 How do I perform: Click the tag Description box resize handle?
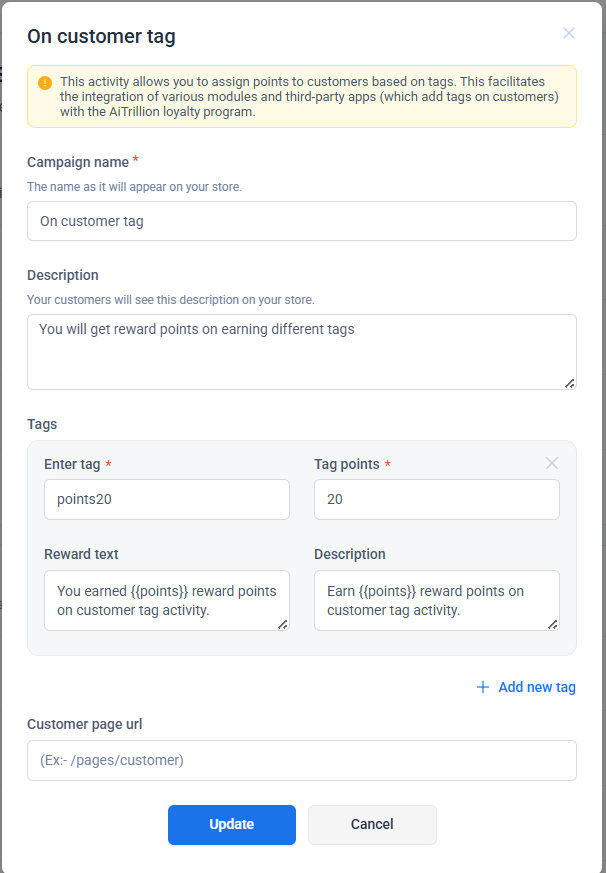pos(552,623)
